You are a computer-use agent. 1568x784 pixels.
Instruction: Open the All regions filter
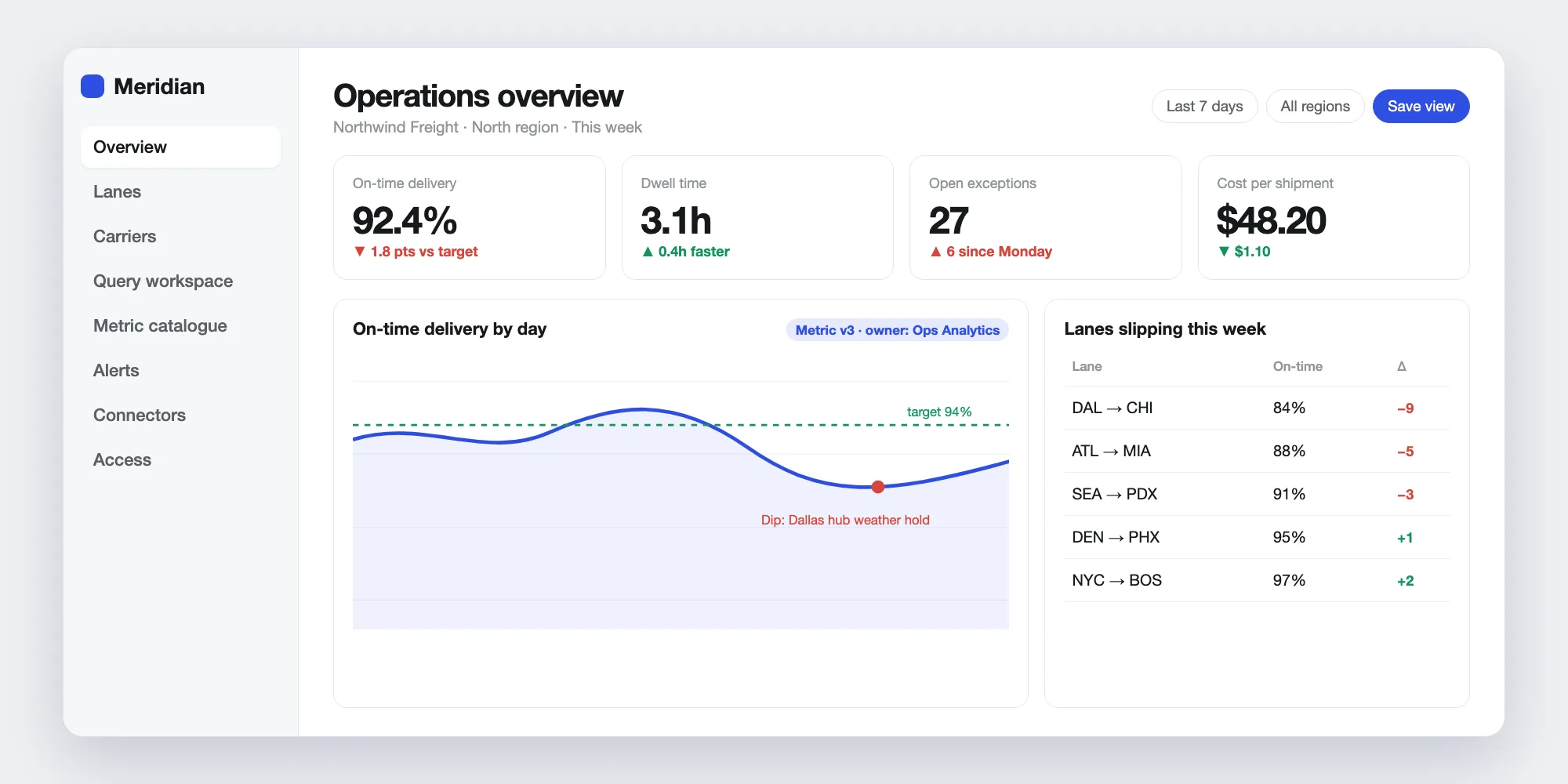1315,106
